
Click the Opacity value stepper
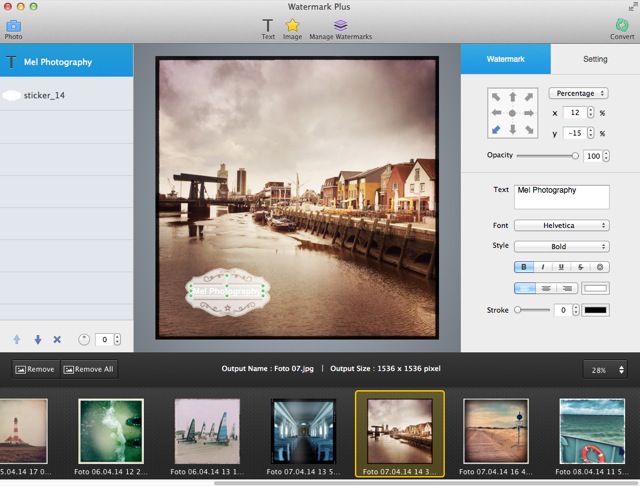[606, 156]
